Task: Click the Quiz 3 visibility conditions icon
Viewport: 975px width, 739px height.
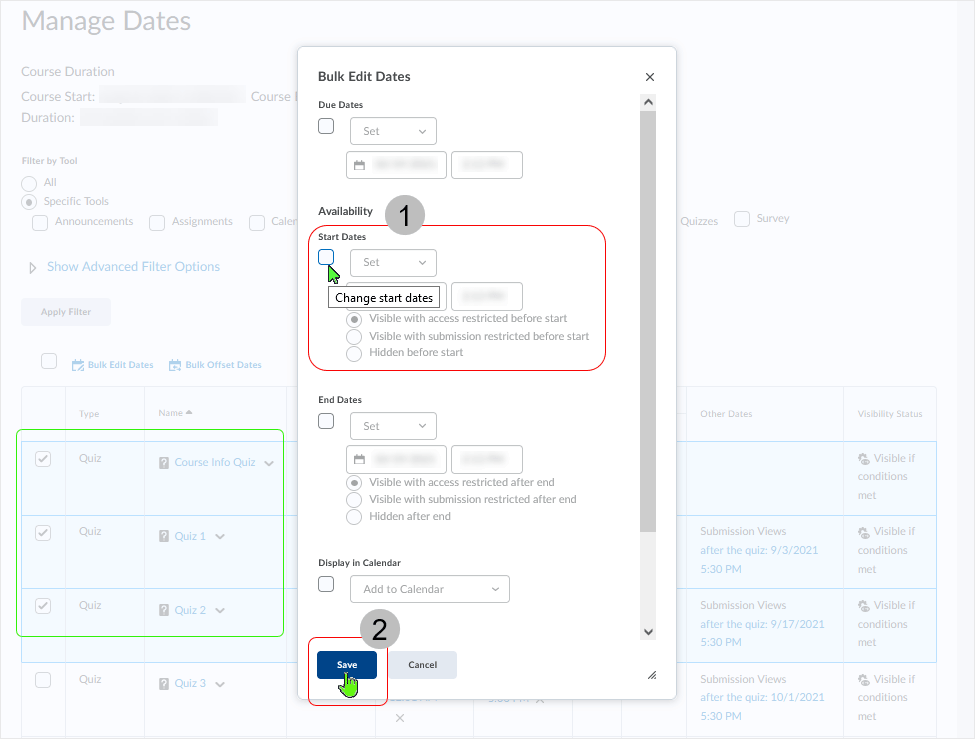Action: pyautogui.click(x=864, y=680)
